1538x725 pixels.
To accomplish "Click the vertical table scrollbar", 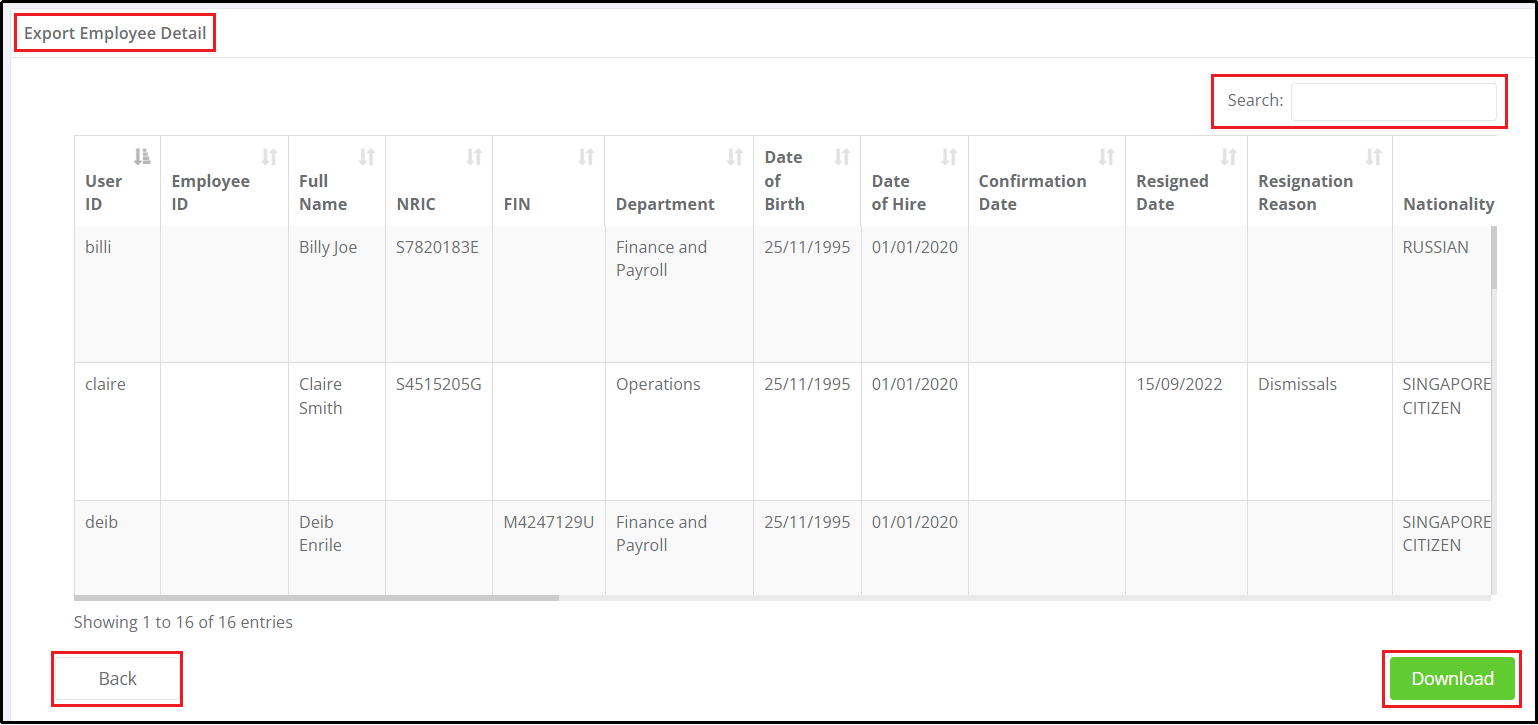I will [x=1494, y=257].
